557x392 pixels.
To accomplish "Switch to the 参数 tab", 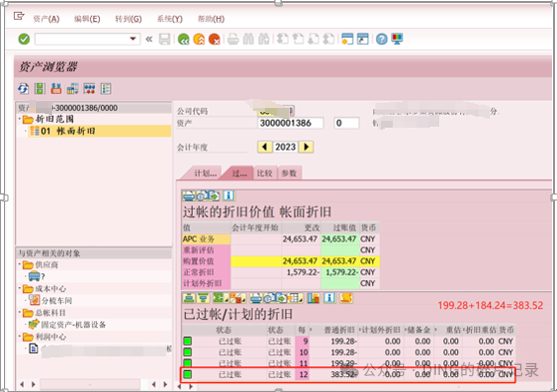I will pyautogui.click(x=289, y=173).
